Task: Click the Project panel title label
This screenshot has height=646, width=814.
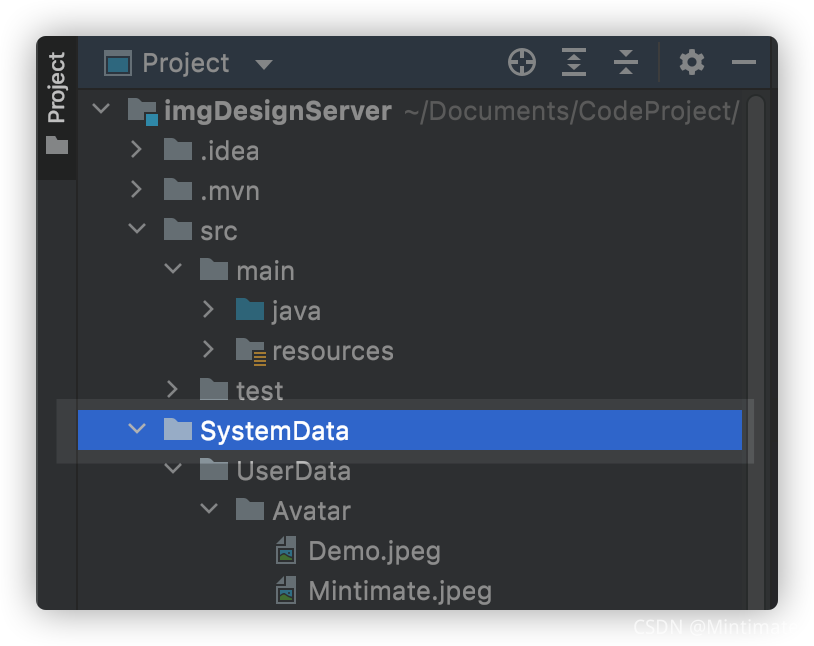Action: point(186,63)
